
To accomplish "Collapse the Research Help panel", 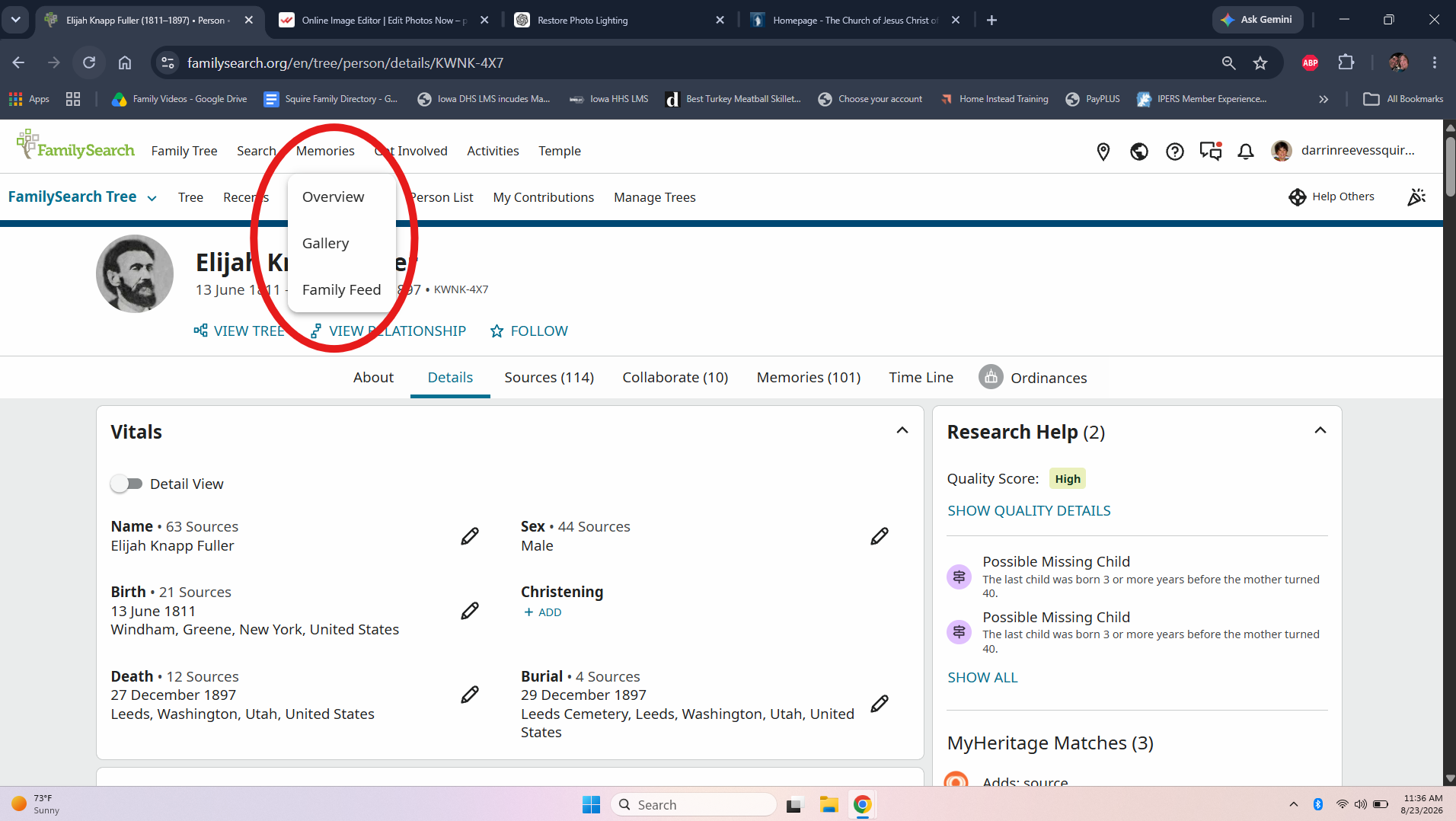I will click(1320, 430).
